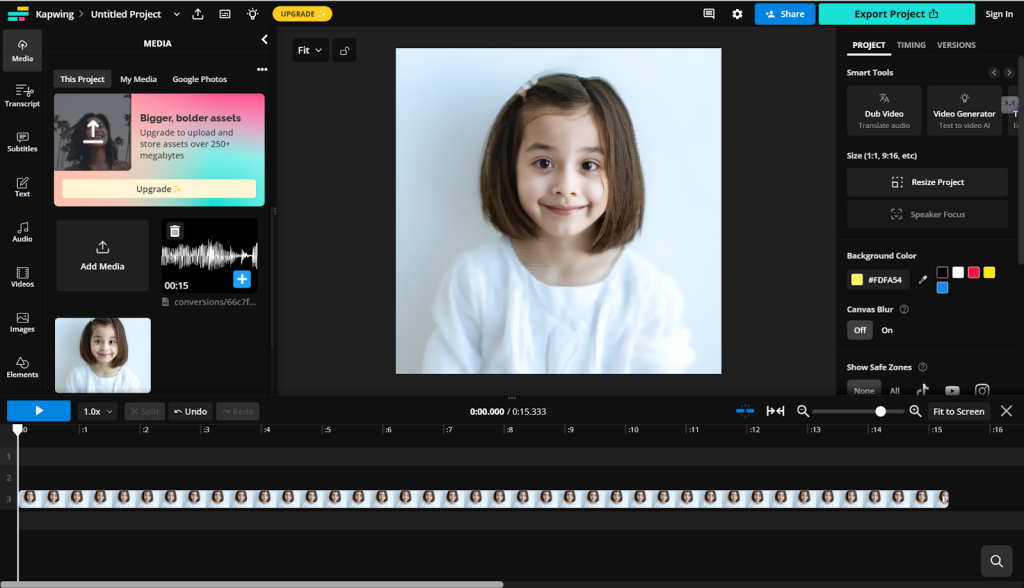Viewport: 1024px width, 588px height.
Task: Zoom in the timeline with plus magnifier
Action: (916, 411)
